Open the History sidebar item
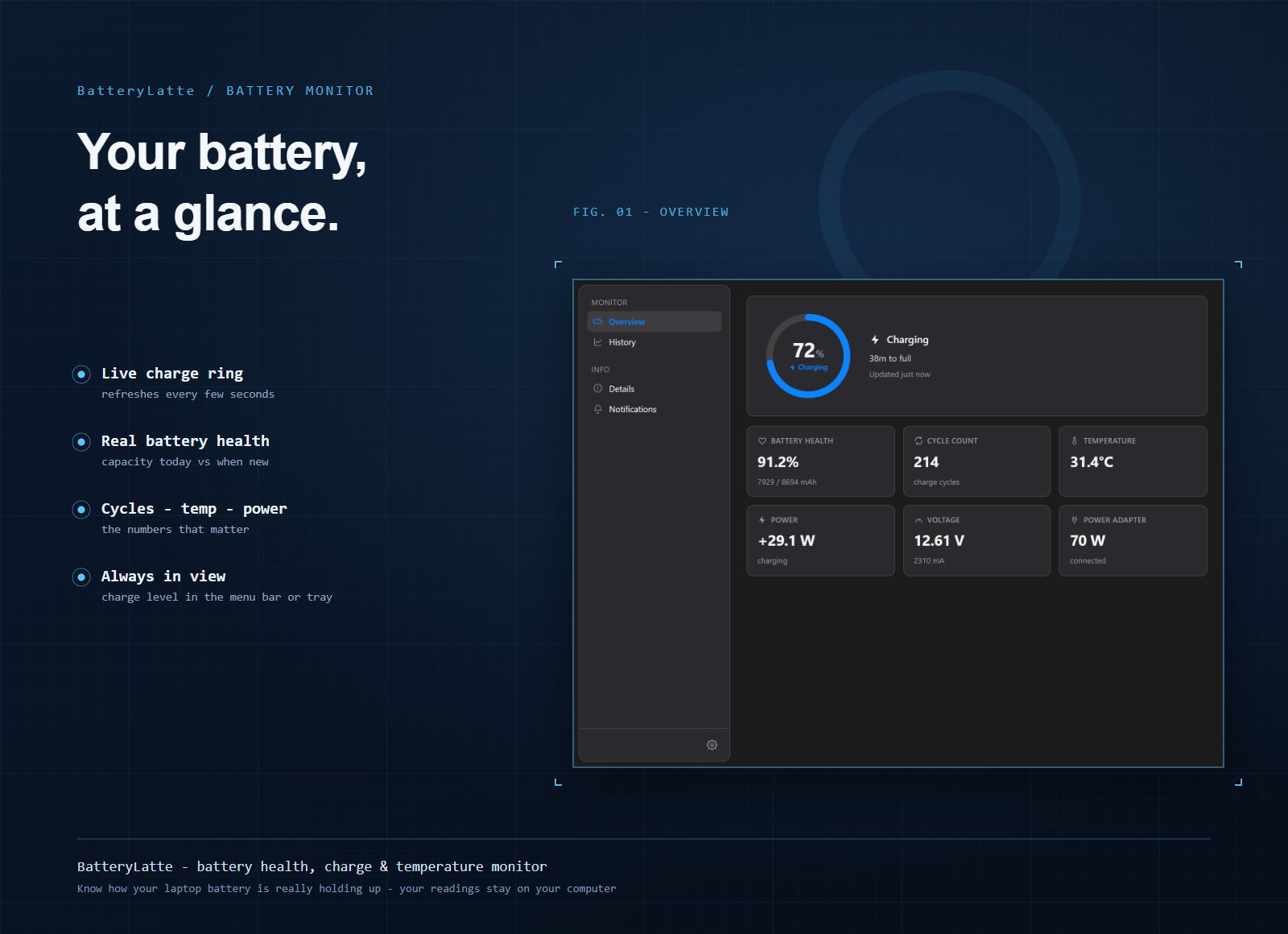1288x934 pixels. coord(654,342)
